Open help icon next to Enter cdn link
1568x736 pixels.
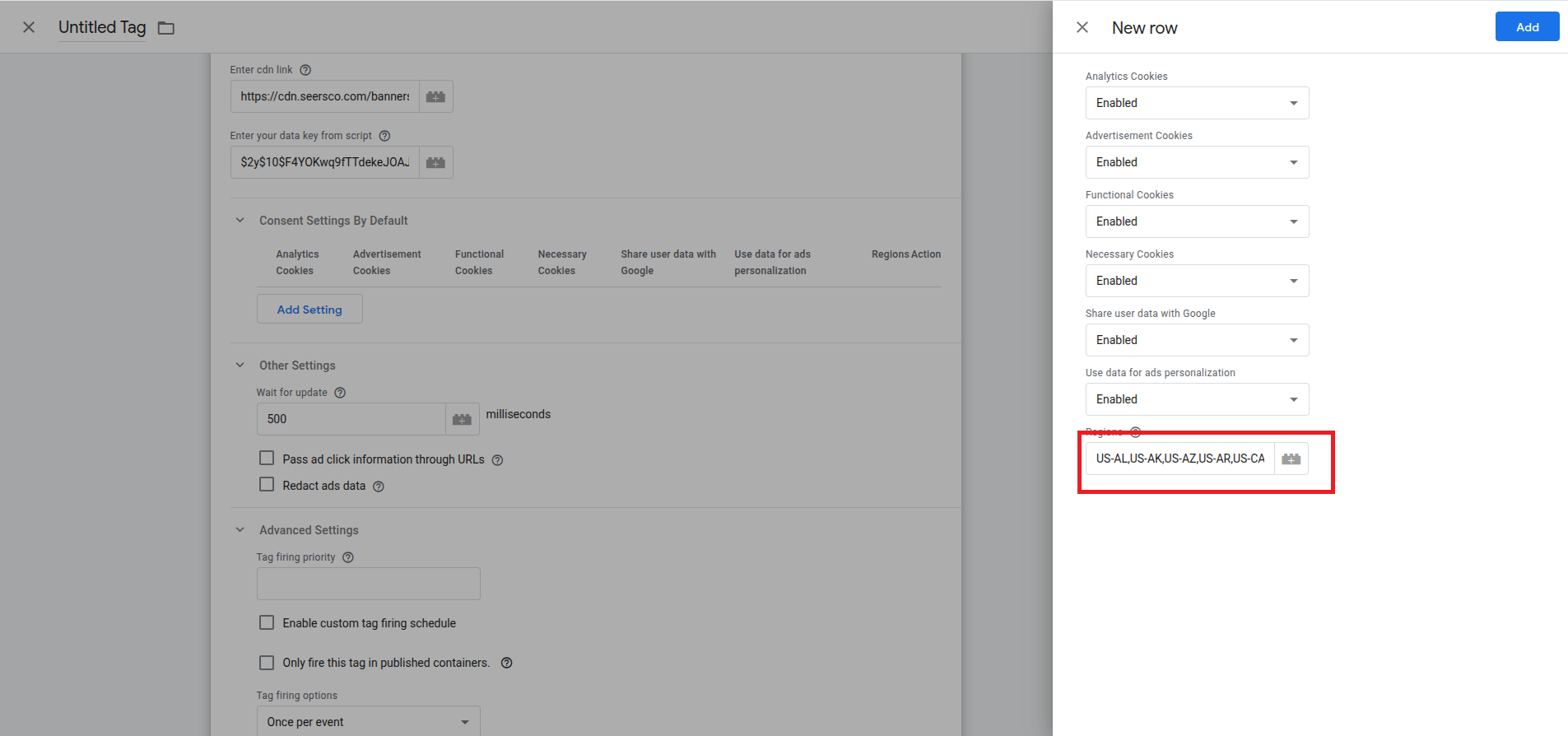coord(305,70)
